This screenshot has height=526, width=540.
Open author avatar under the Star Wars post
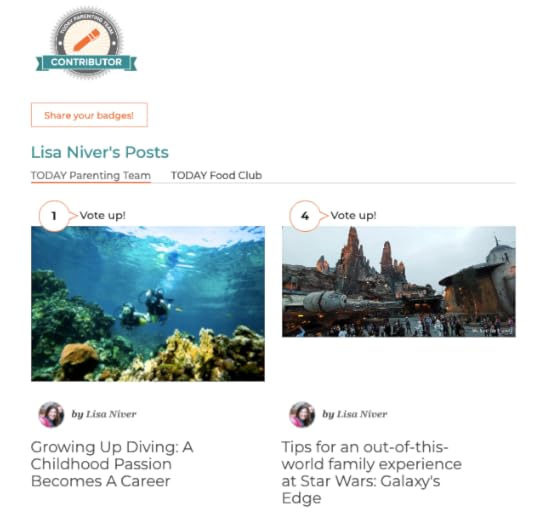pyautogui.click(x=302, y=414)
